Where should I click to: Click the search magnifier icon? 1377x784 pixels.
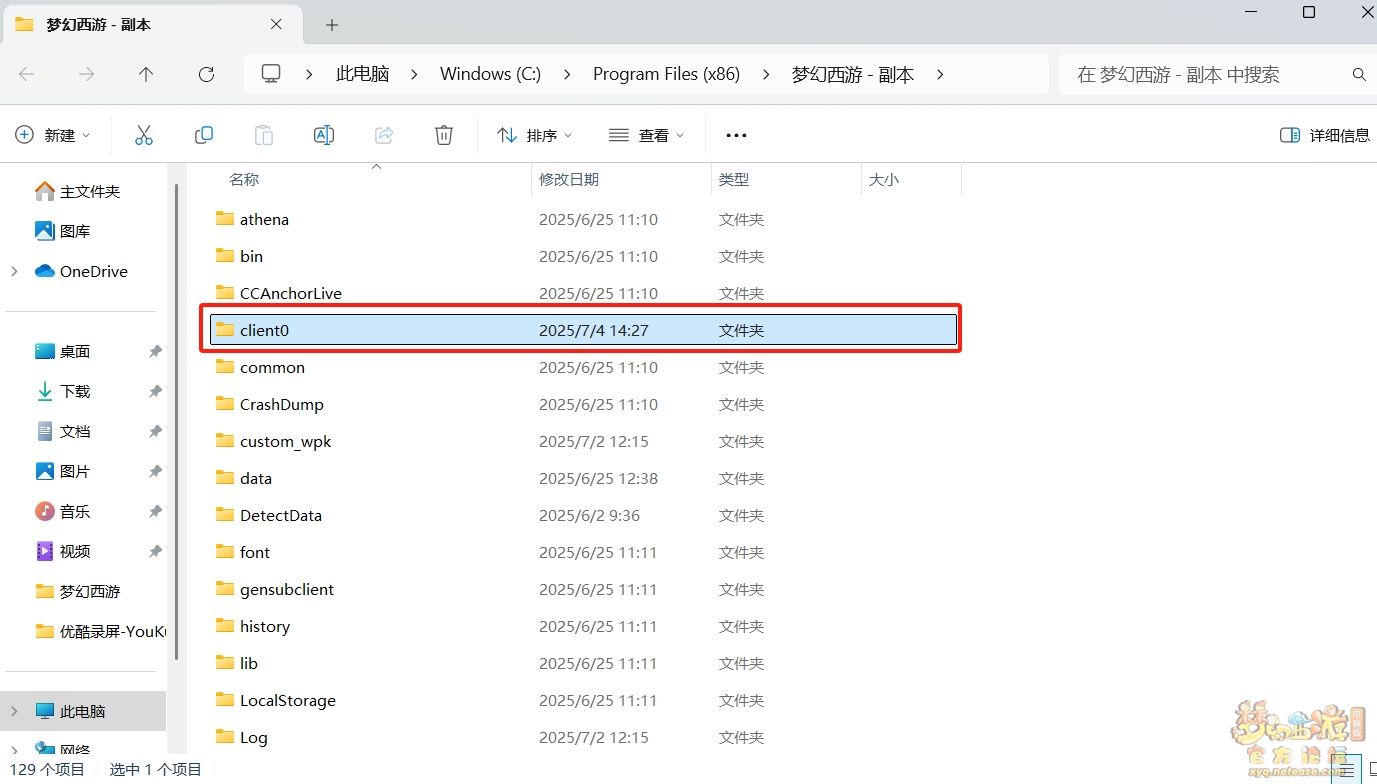(1359, 74)
